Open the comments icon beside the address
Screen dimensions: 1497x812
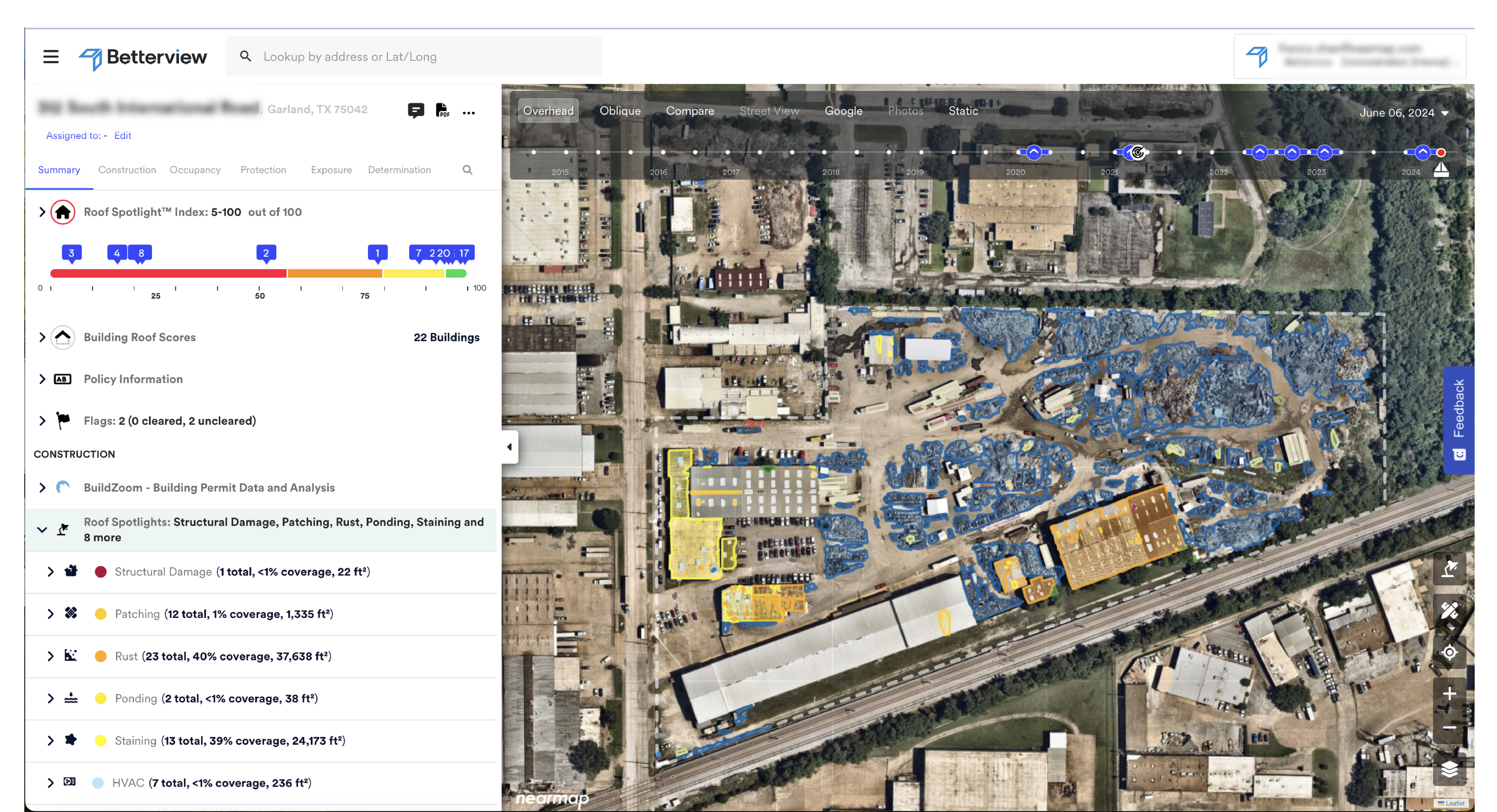[x=416, y=111]
